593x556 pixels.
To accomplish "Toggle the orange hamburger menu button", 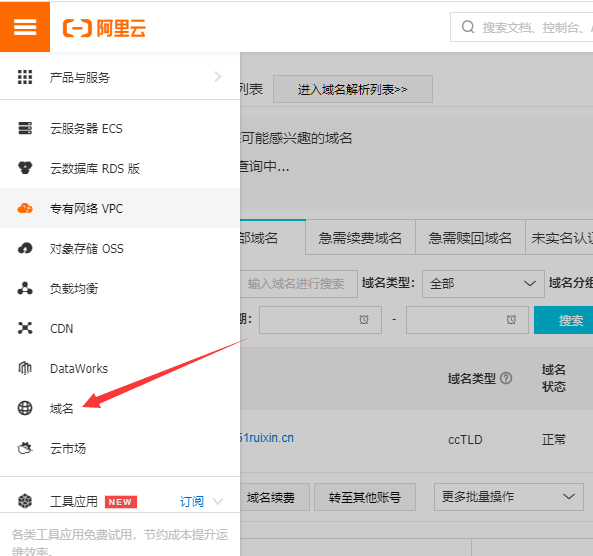I will point(25,27).
